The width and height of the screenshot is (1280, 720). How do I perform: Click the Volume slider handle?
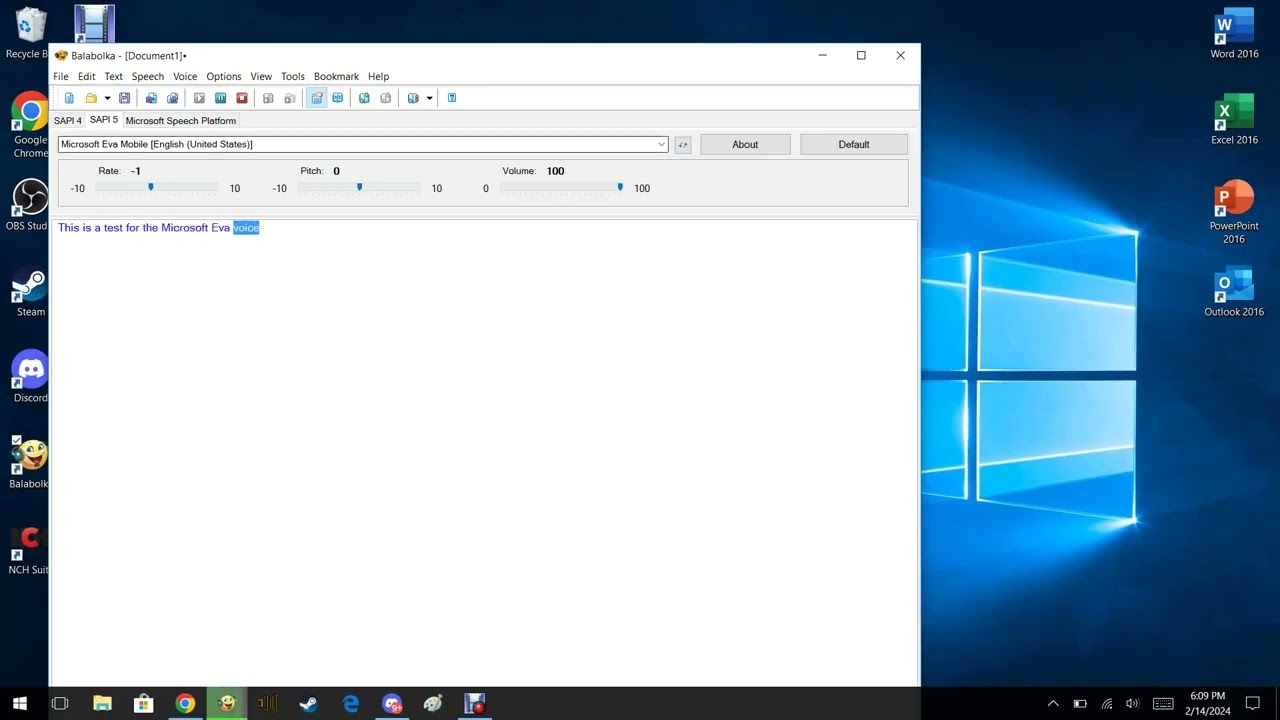coord(620,187)
